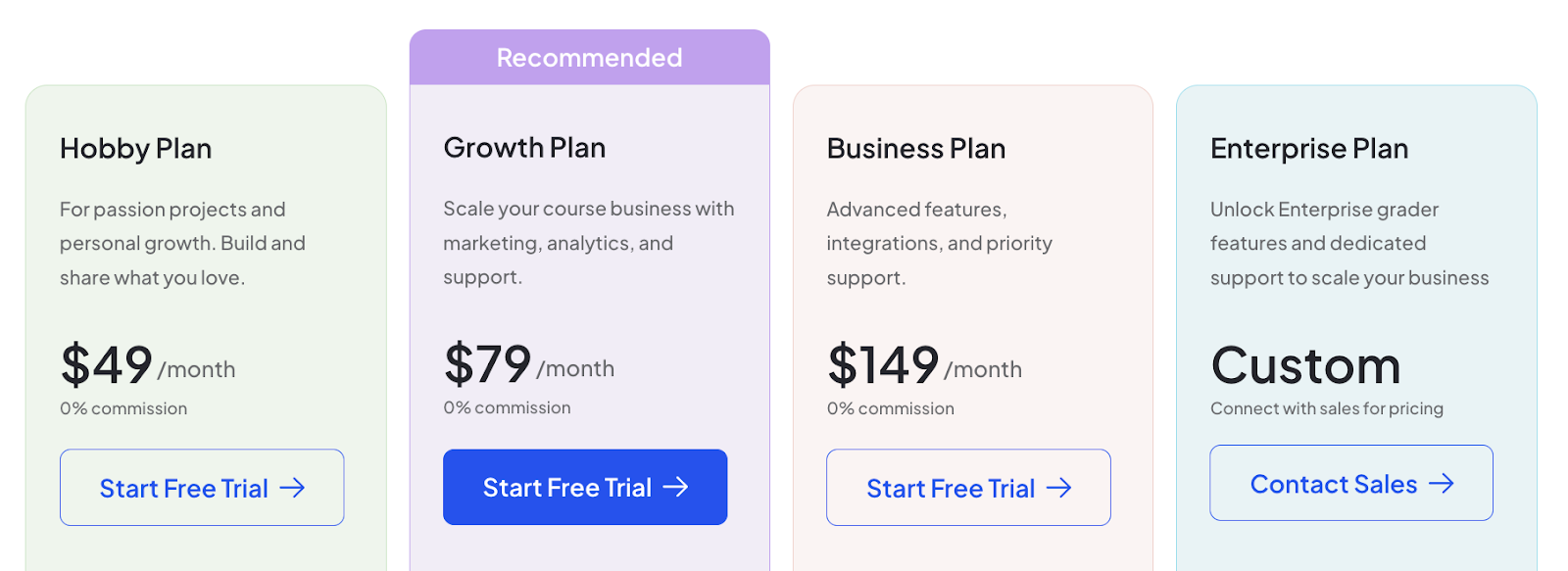Click the Recommended banner above Growth Plan
Image resolution: width=1568 pixels, height=571 pixels.
(589, 57)
